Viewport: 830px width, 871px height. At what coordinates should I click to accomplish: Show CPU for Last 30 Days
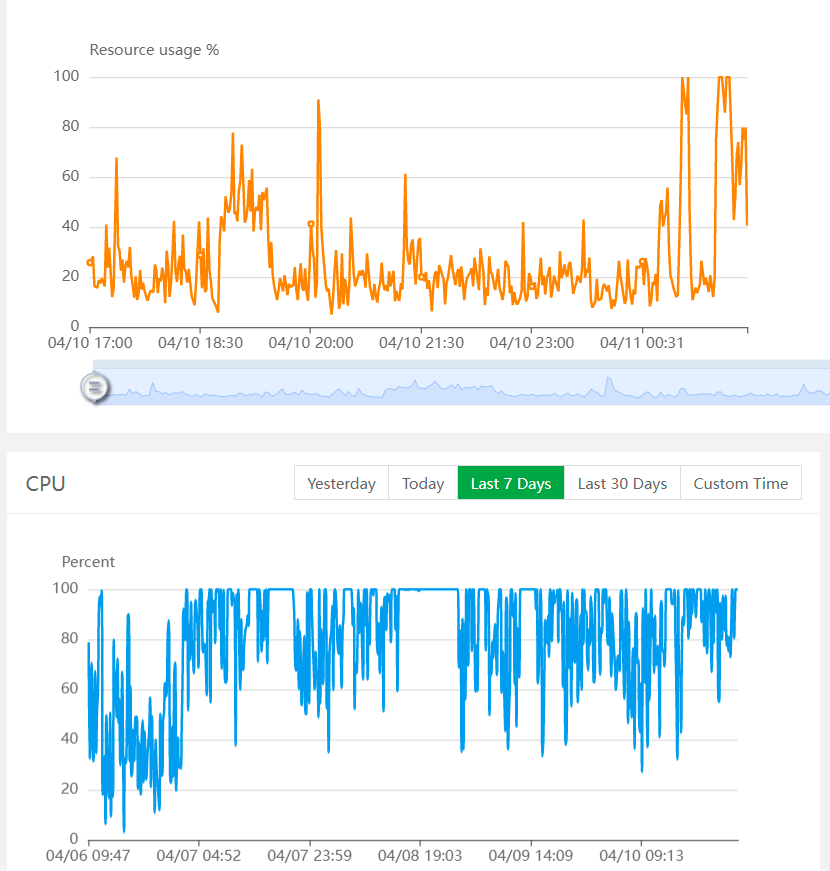[x=622, y=483]
